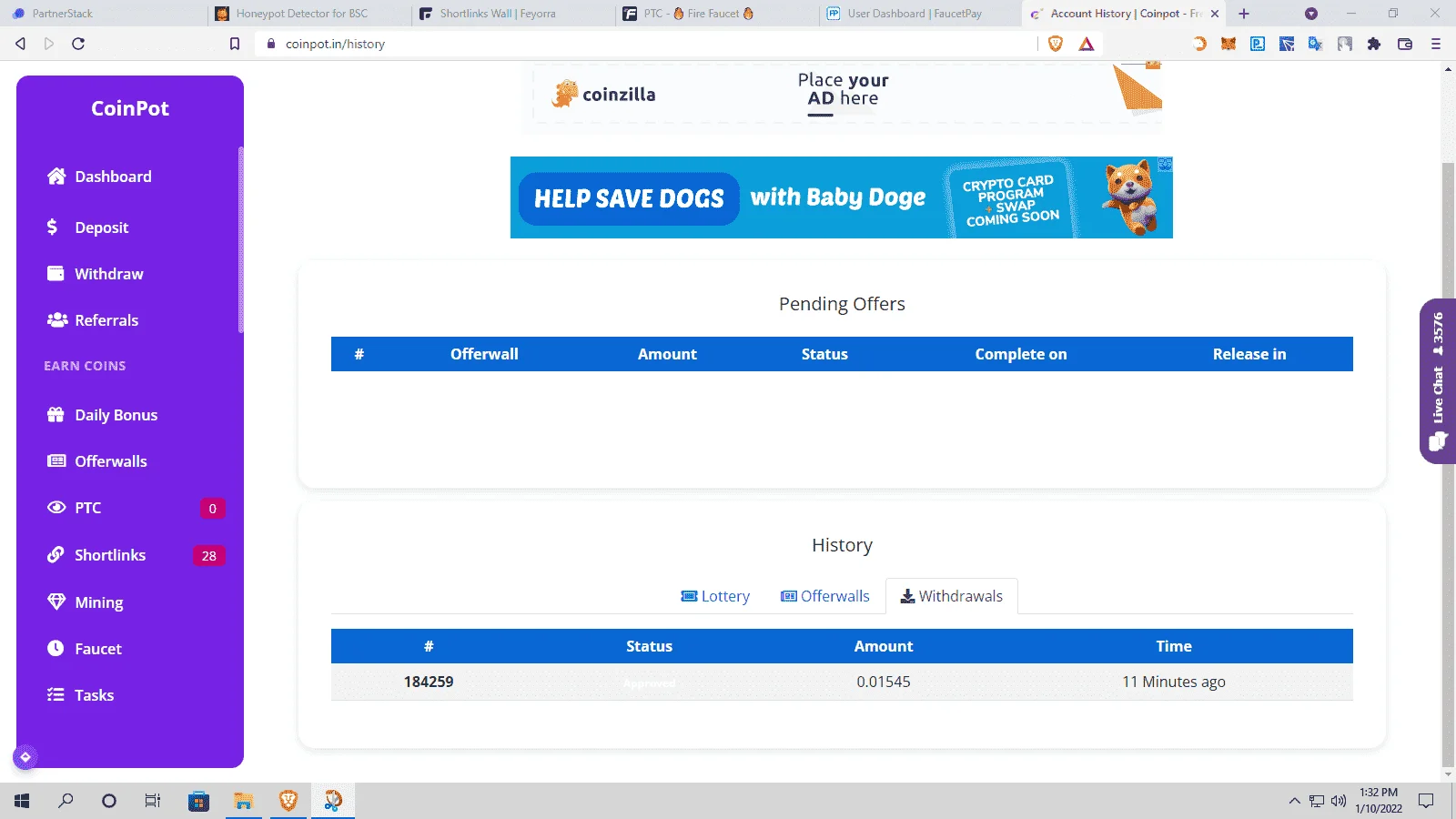Claim the Daily Bonus
Image resolution: width=1456 pixels, height=819 pixels.
tap(102, 415)
